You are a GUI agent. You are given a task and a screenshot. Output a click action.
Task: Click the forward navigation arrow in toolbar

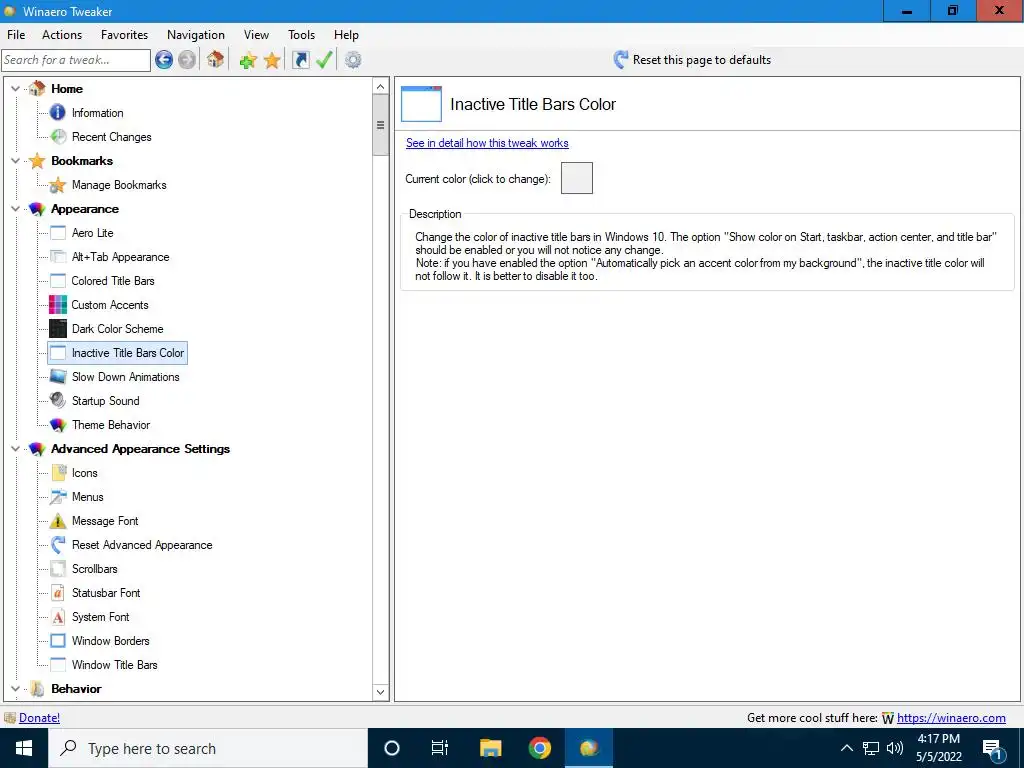click(187, 60)
